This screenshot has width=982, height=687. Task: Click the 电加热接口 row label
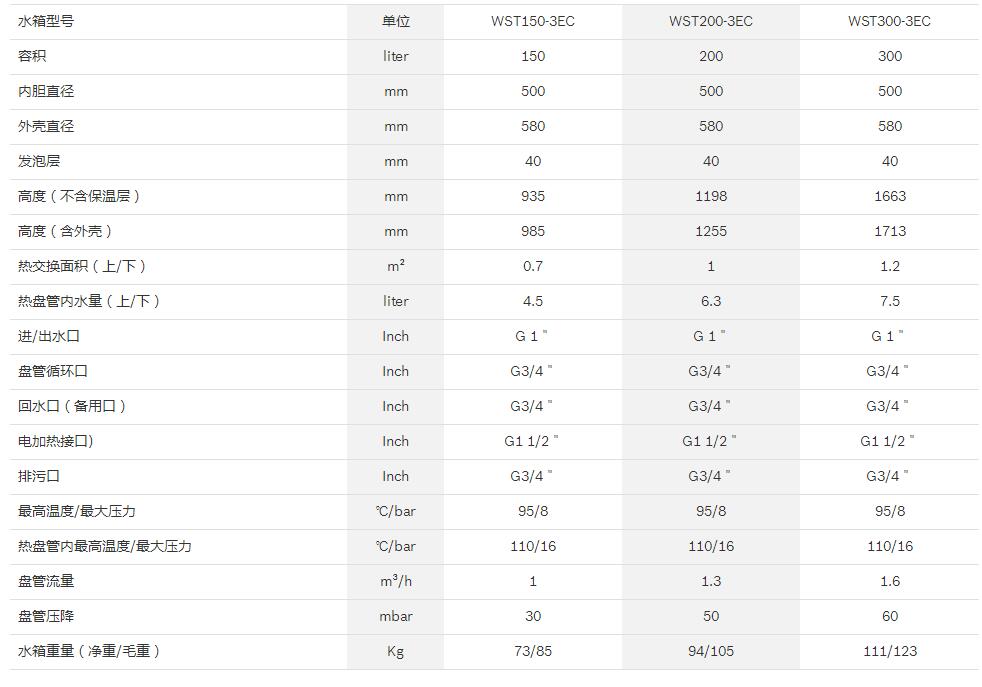[x=56, y=441]
